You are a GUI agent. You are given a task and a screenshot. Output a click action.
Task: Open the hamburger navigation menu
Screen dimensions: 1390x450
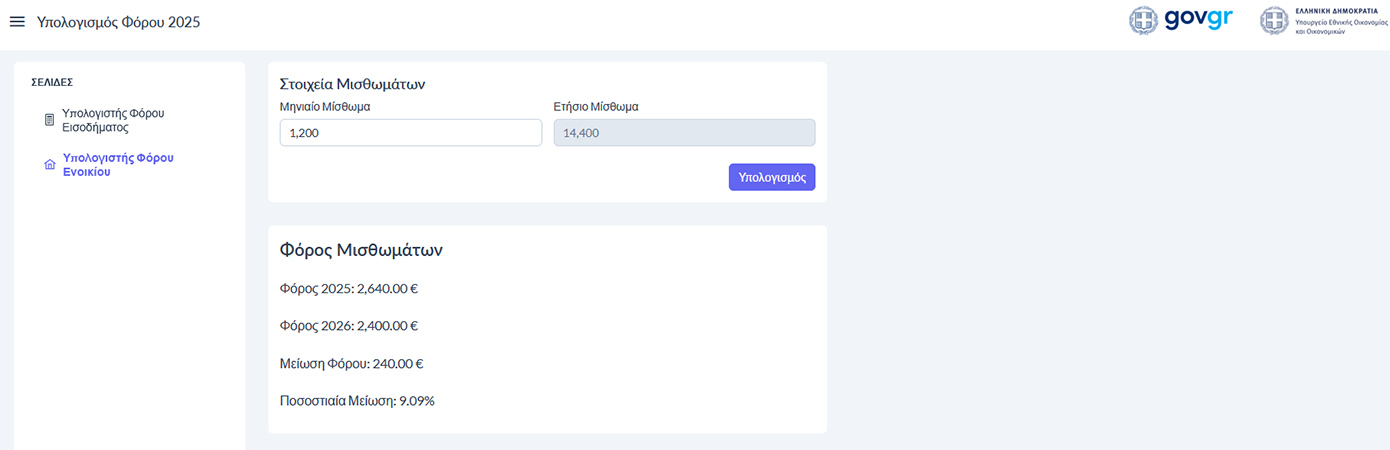tap(16, 22)
